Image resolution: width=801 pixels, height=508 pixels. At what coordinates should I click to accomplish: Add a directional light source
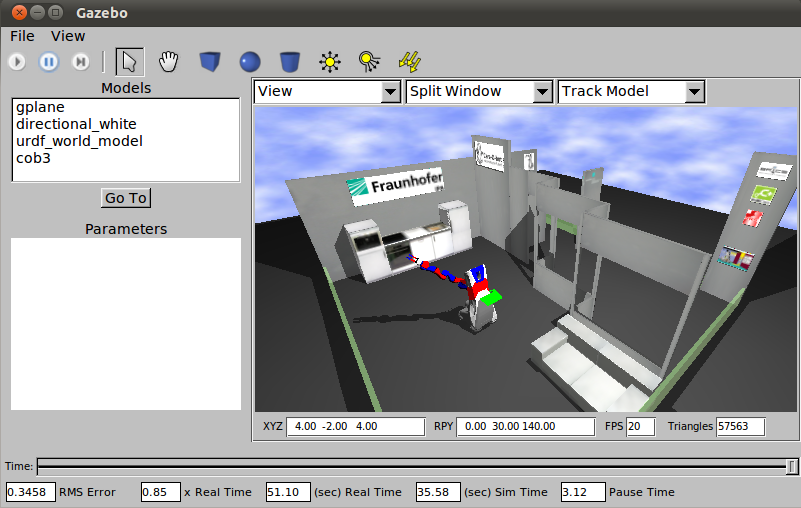click(x=409, y=62)
